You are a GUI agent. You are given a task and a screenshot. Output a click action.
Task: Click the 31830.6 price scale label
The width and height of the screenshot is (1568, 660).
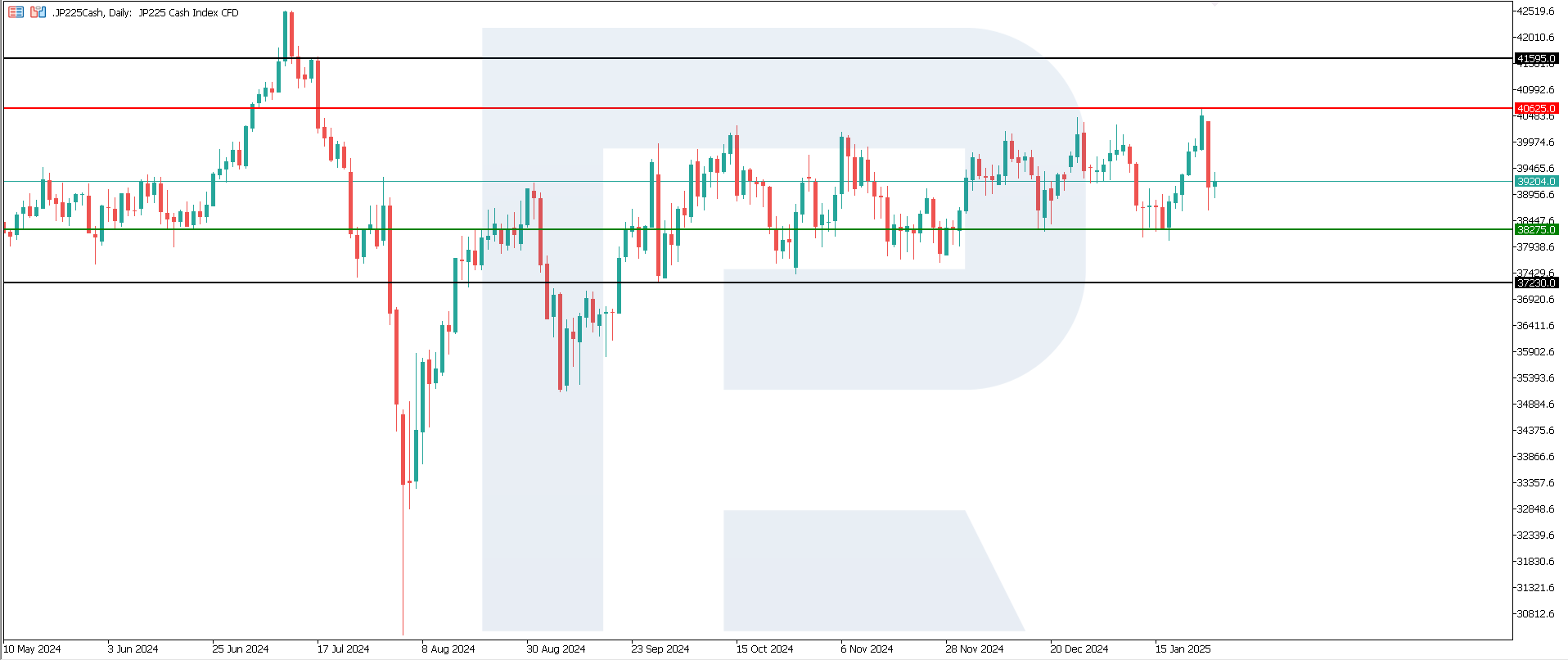point(1535,562)
